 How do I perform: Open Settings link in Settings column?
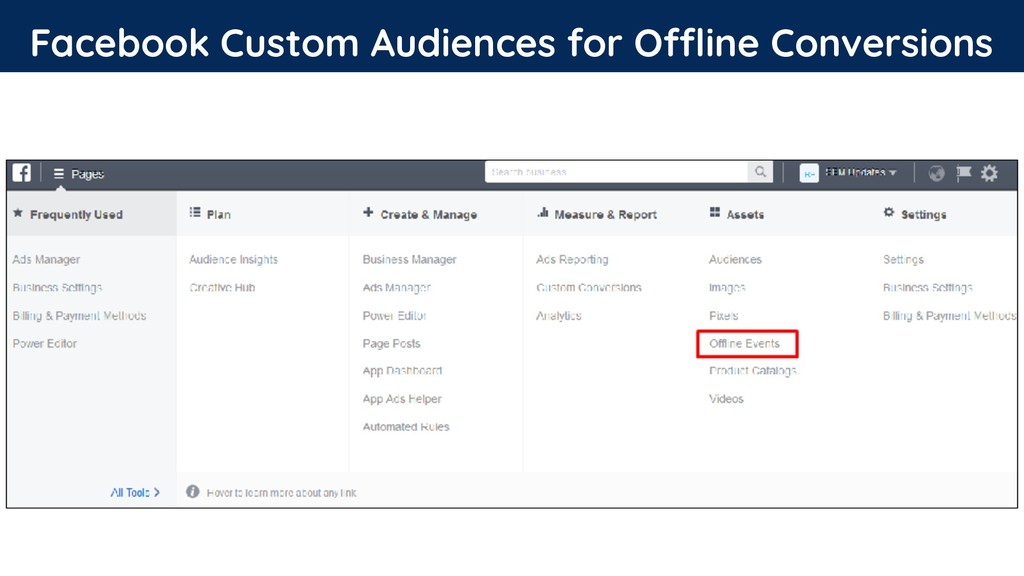pos(903,259)
